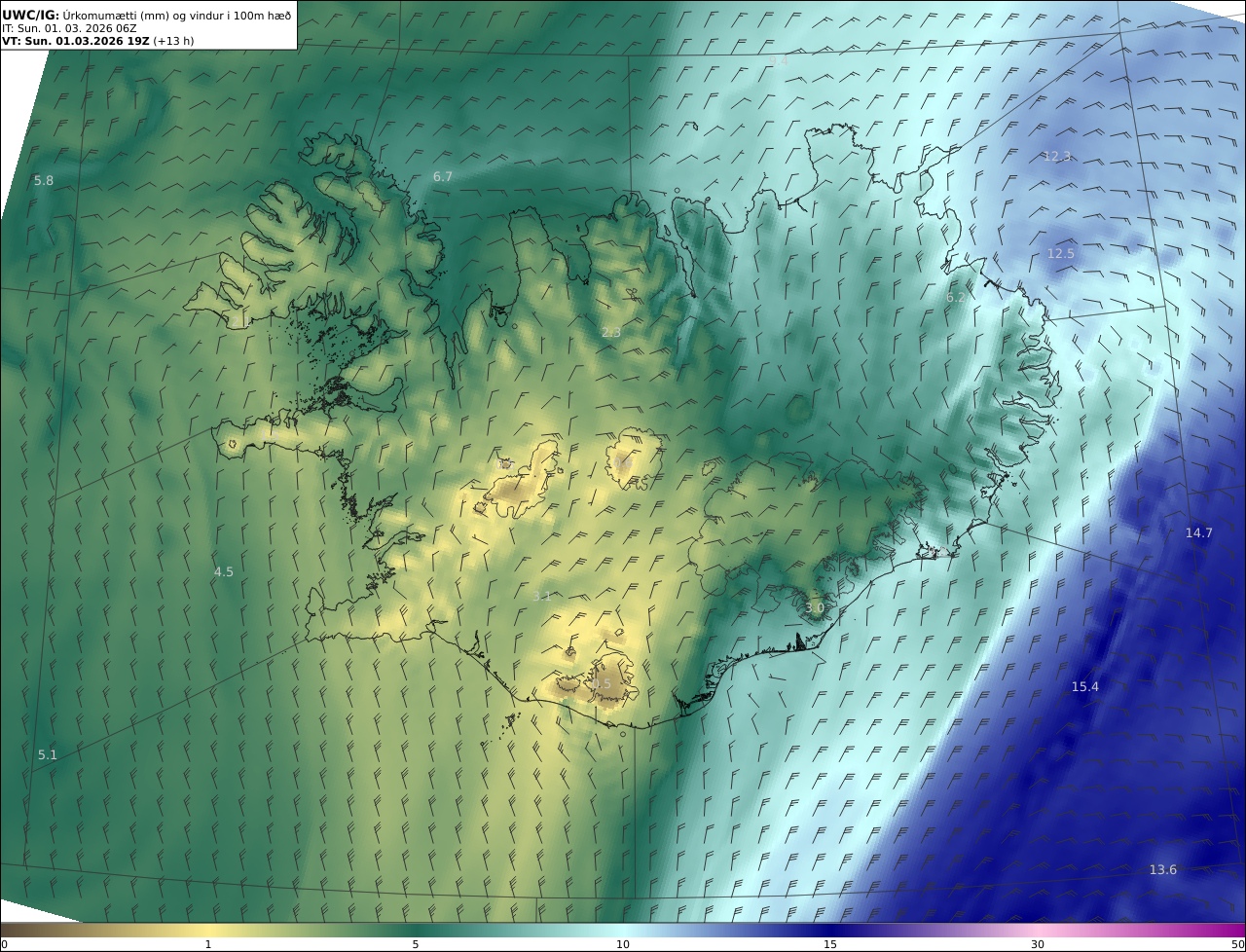Click the 12.3 value label on the map

coord(1057,156)
